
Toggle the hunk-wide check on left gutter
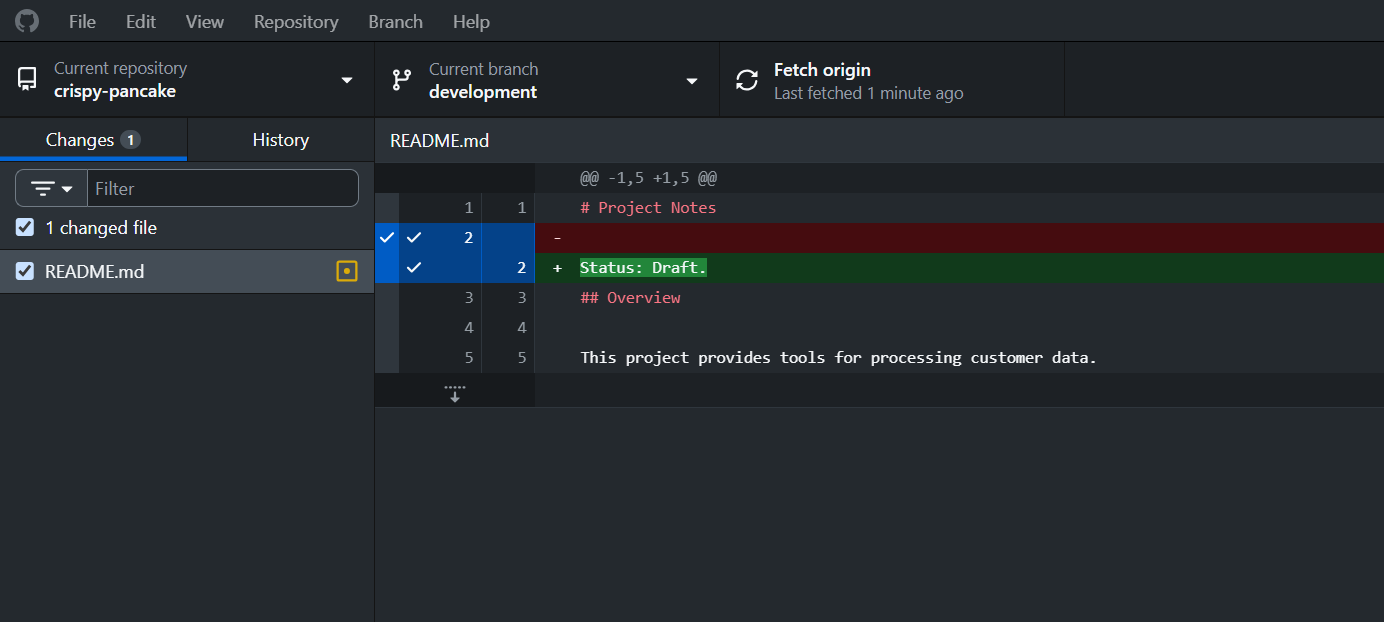point(387,238)
